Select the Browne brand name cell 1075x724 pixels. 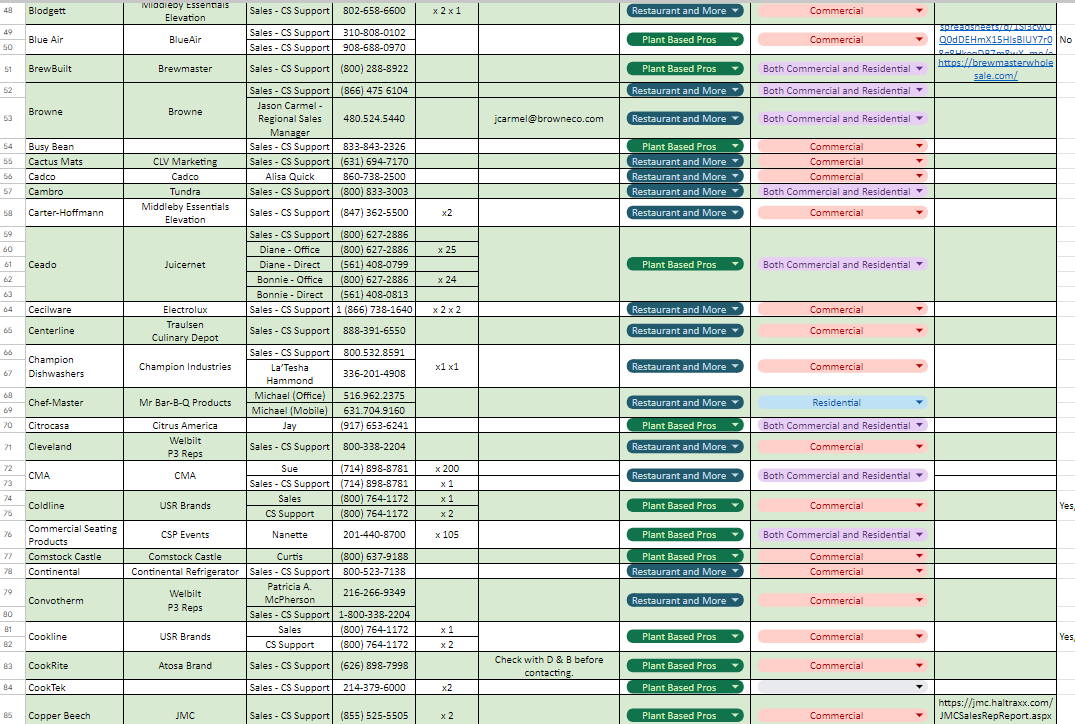click(x=75, y=112)
